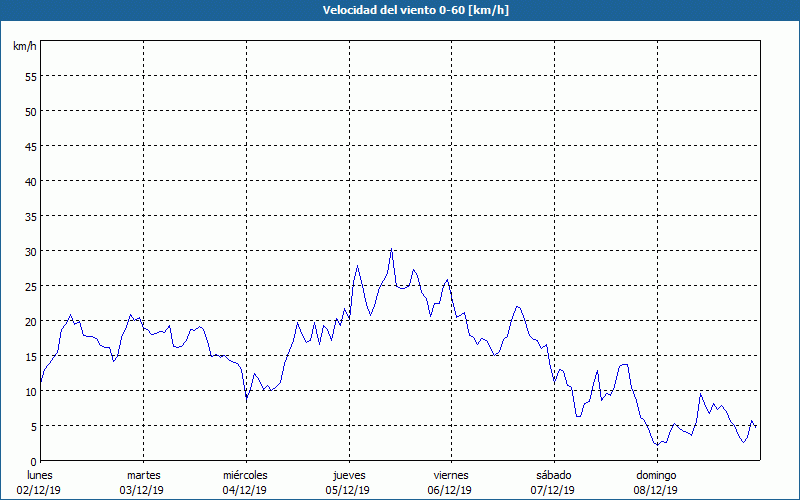Click the highest wind peak on jueves

[391, 249]
